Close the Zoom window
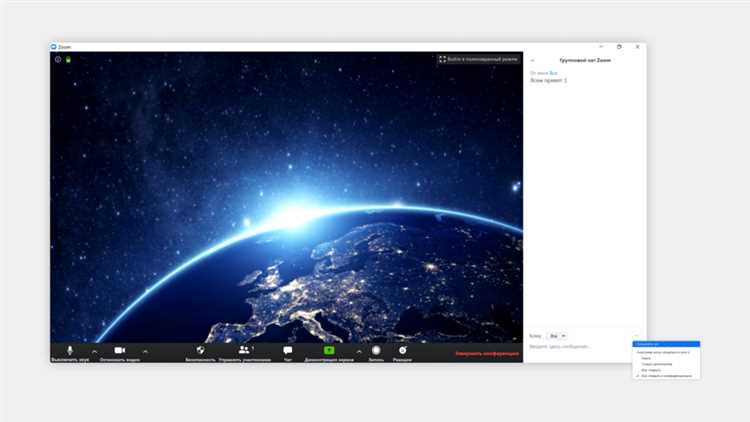Screen dimensions: 750x422 tap(638, 47)
